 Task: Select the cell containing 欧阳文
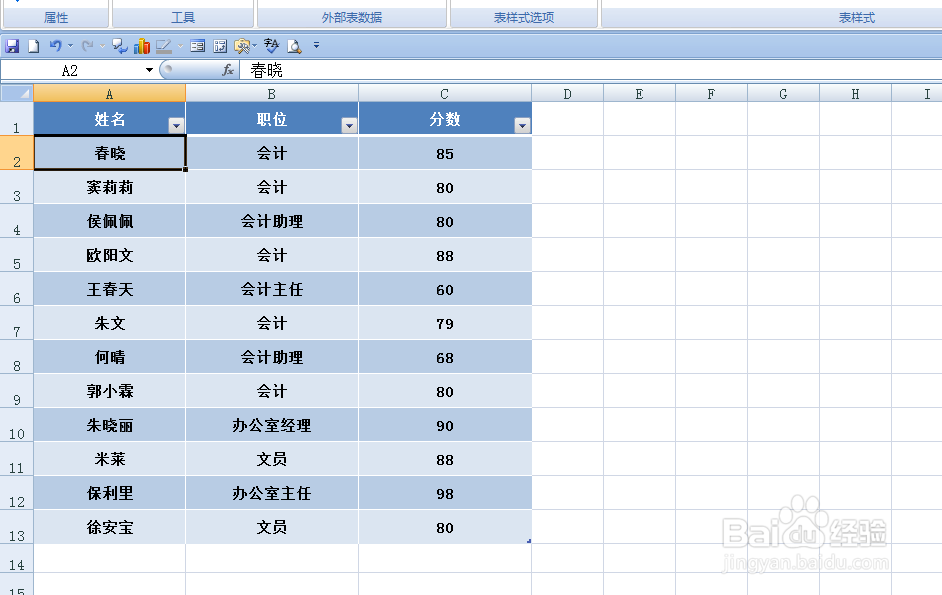109,255
